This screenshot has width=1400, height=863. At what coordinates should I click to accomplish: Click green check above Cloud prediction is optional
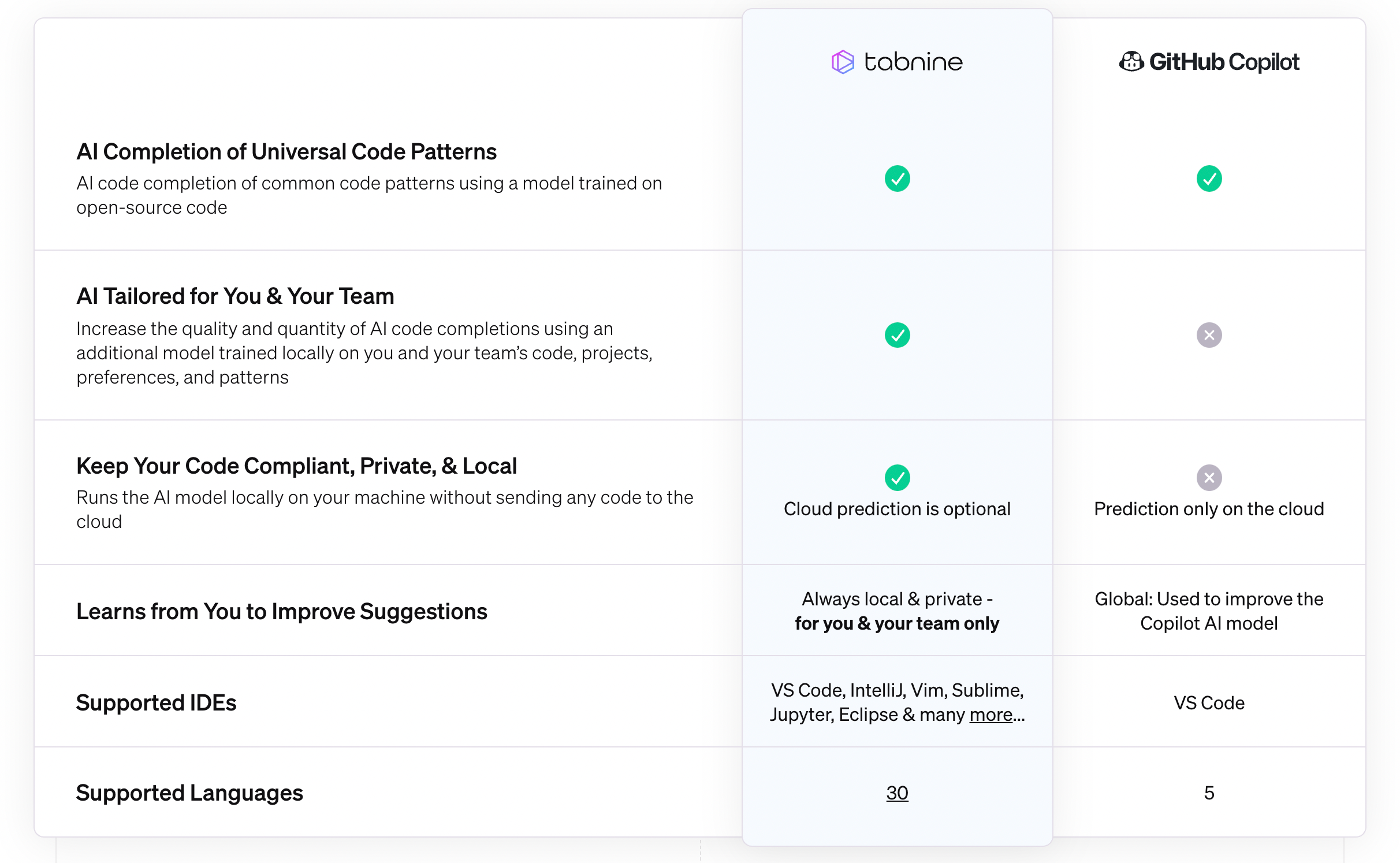[x=897, y=478]
